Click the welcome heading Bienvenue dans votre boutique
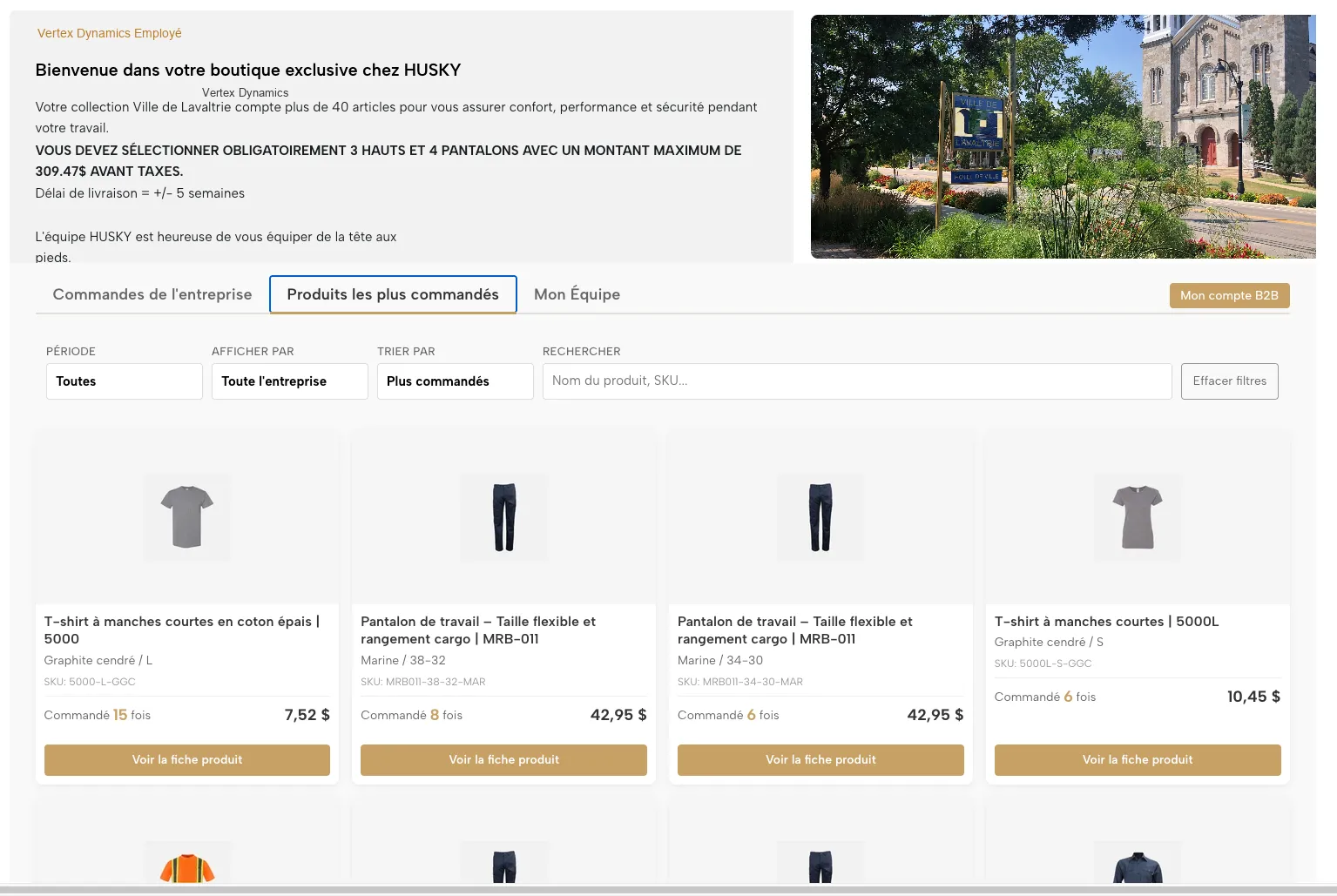Image resolution: width=1337 pixels, height=896 pixels. point(248,71)
